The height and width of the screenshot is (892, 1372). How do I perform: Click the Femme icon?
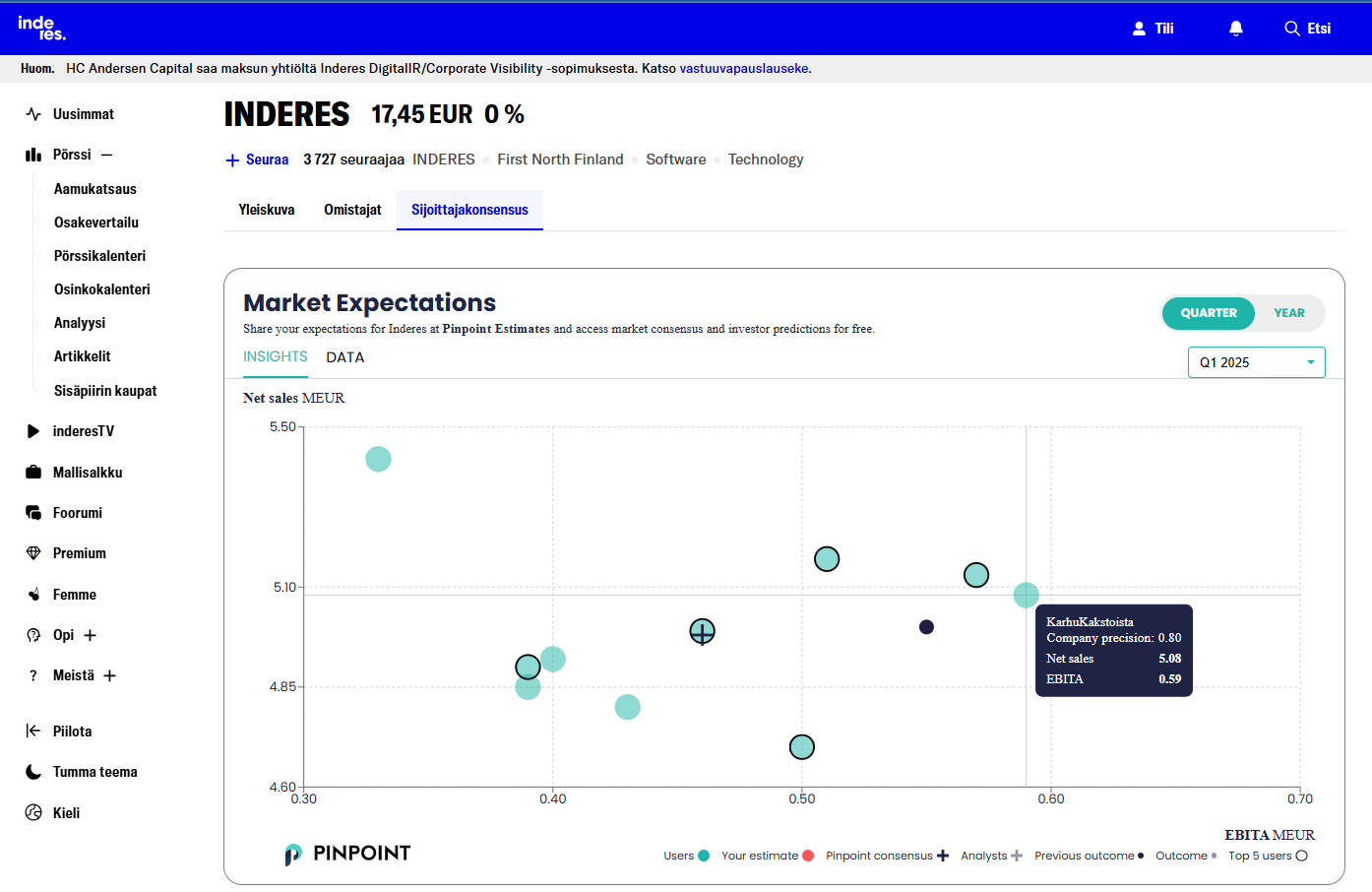click(x=33, y=595)
